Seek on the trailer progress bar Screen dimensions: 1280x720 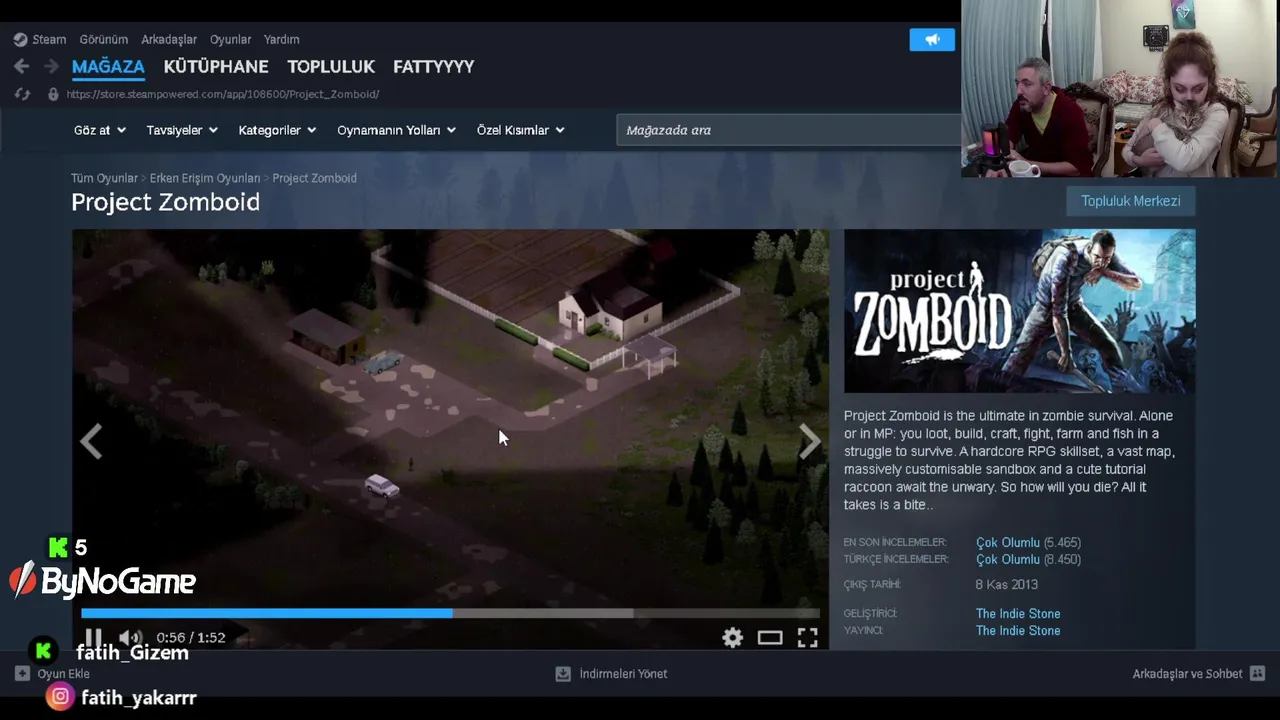pyautogui.click(x=450, y=613)
